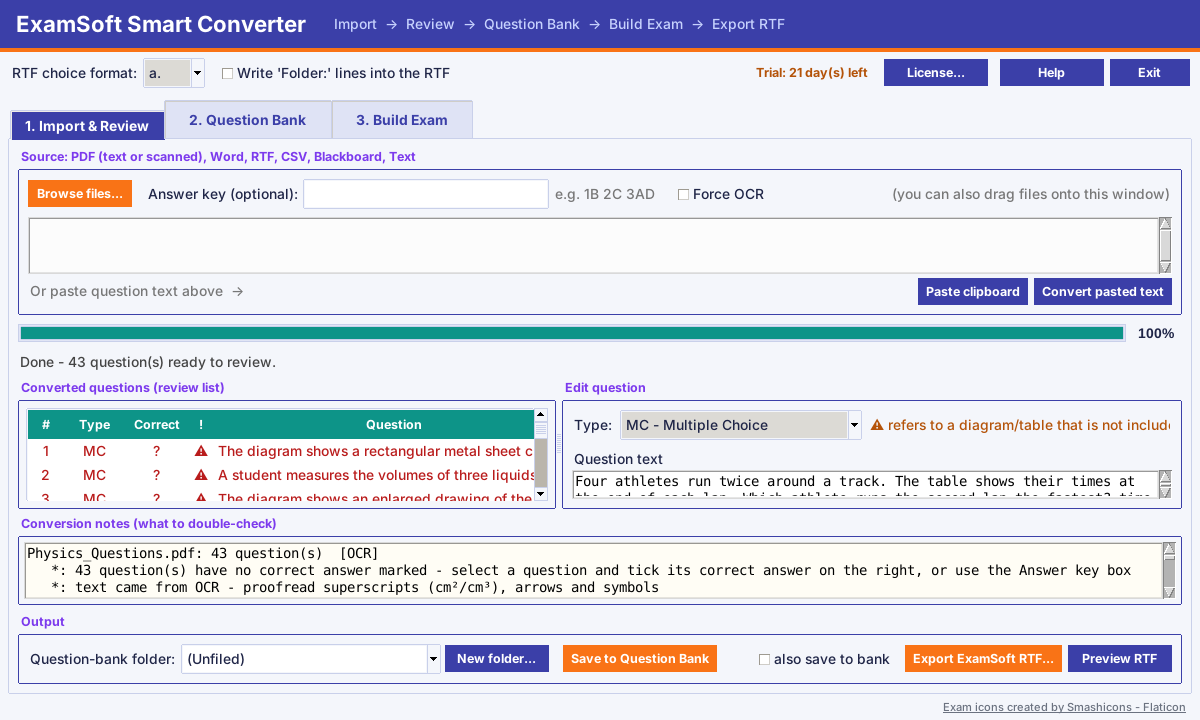Select row 'The diagram shows a rectangular metal sheet'
The width and height of the screenshot is (1200, 720).
281,451
